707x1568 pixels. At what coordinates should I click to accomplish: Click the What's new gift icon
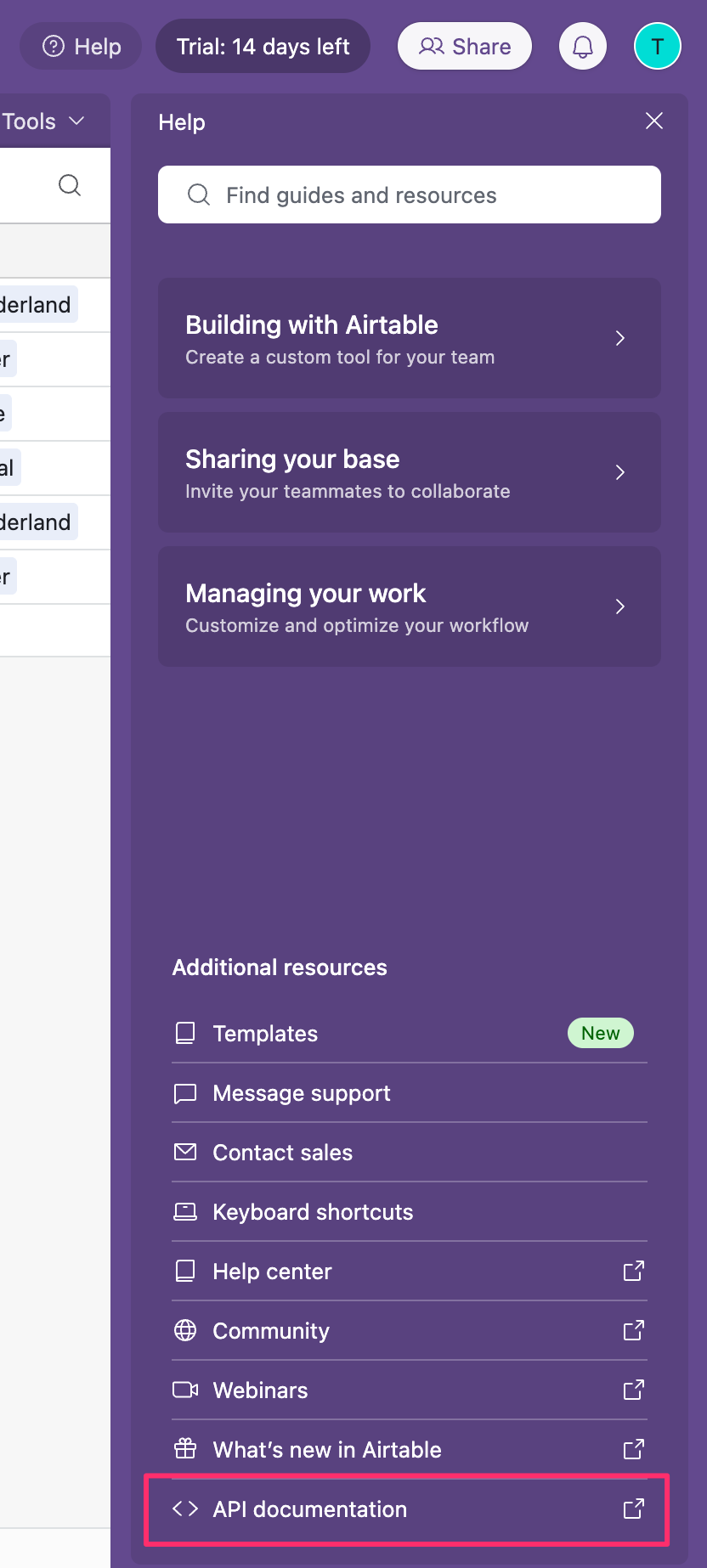tap(185, 1448)
